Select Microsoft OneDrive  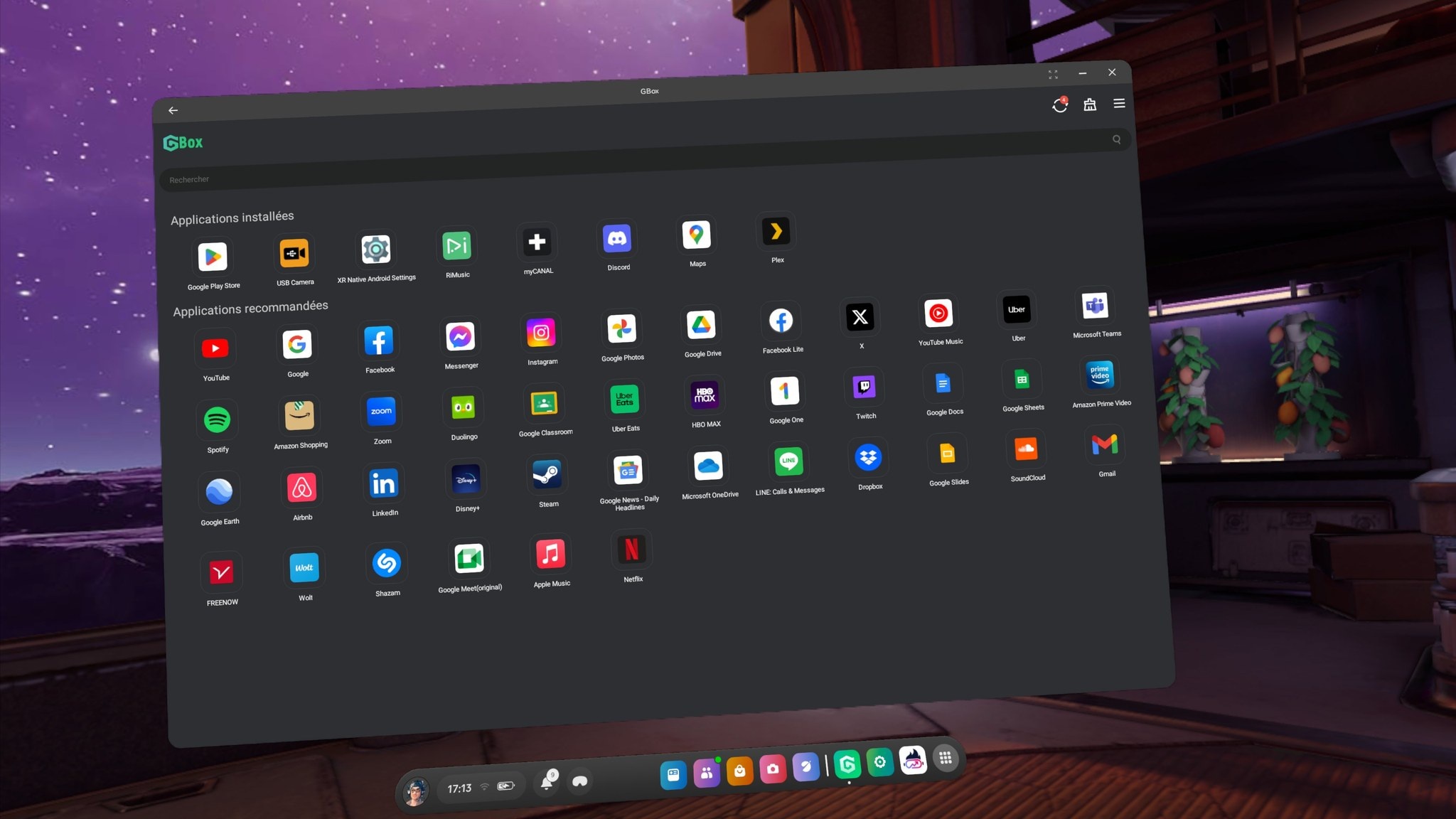tap(708, 466)
